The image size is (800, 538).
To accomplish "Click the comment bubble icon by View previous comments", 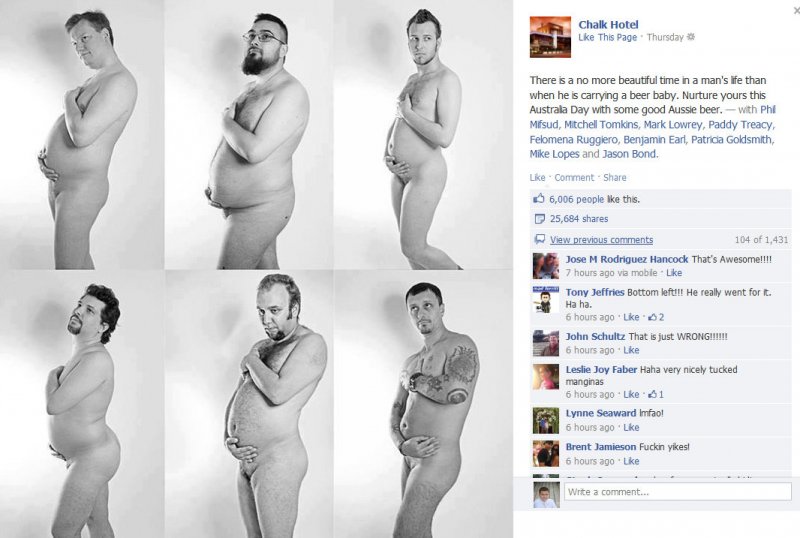I will tap(539, 239).
